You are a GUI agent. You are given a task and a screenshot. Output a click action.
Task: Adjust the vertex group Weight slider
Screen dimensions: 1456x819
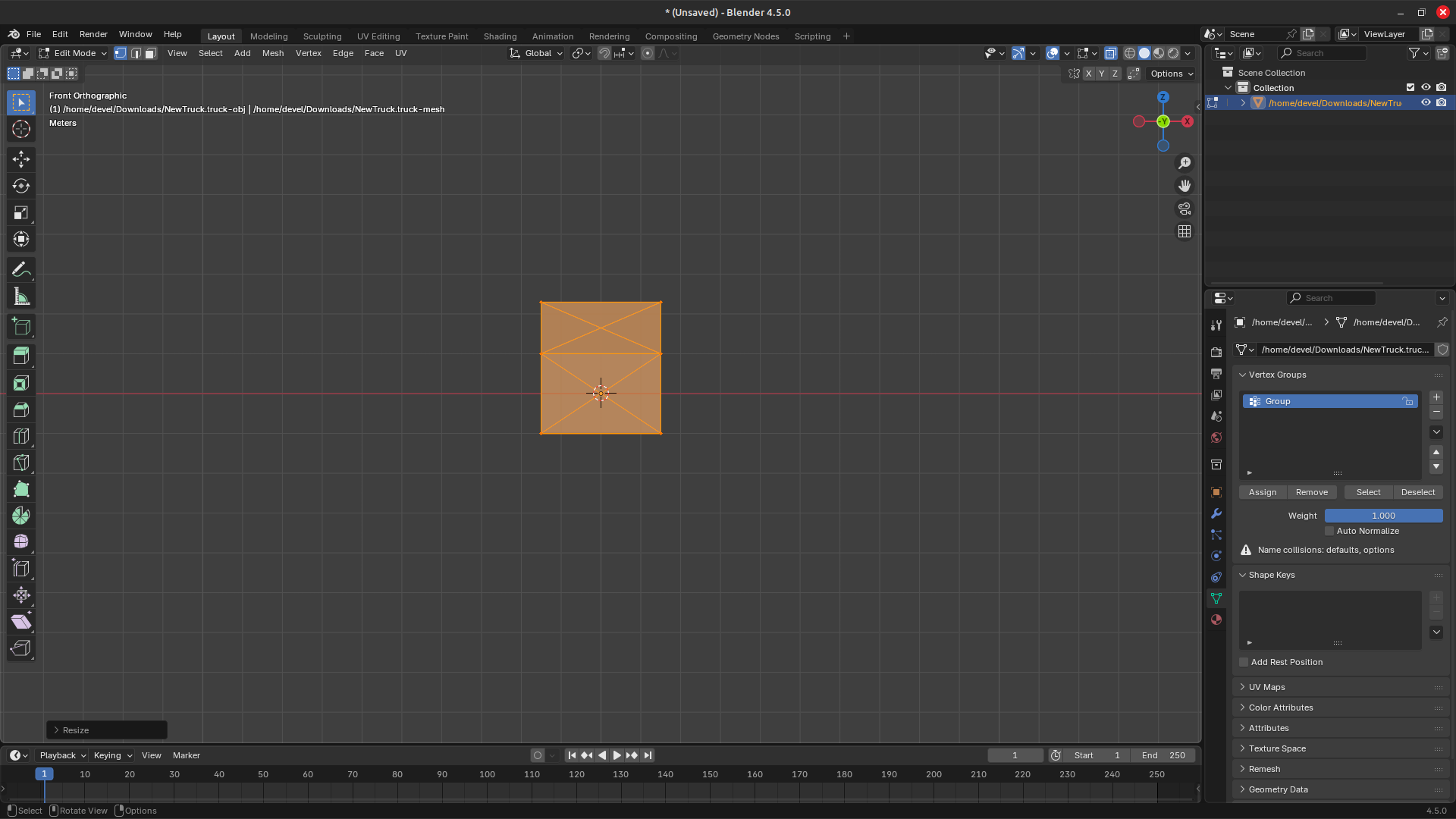(1383, 516)
